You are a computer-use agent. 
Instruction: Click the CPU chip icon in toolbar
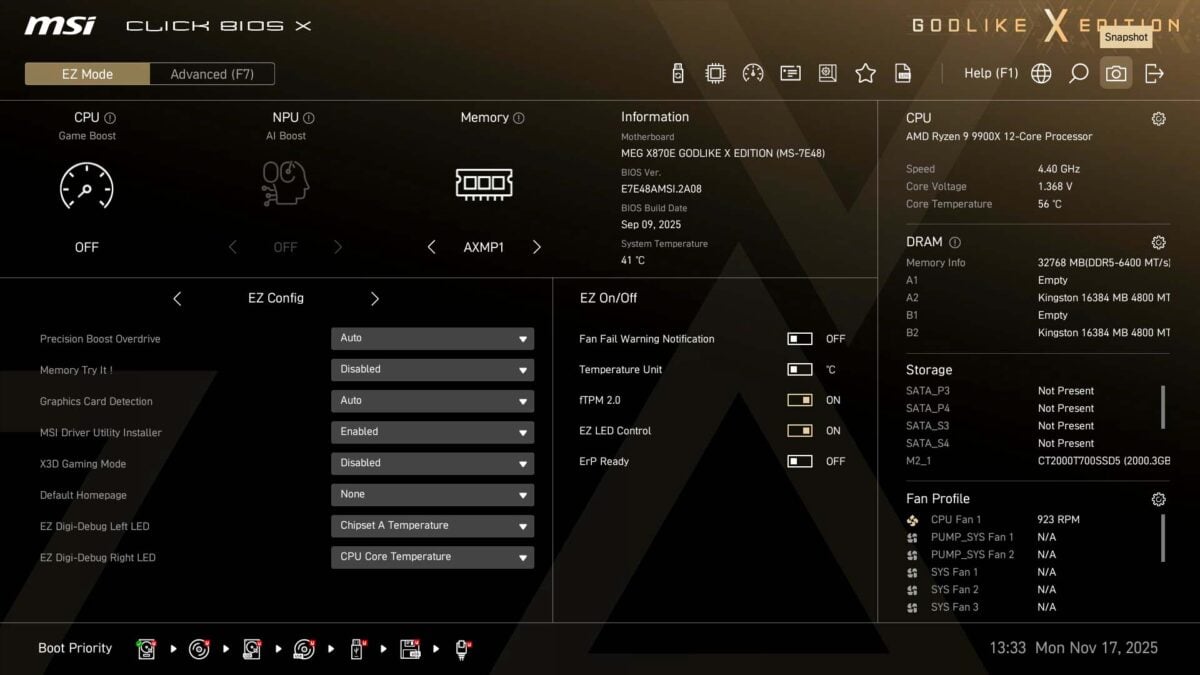715,73
